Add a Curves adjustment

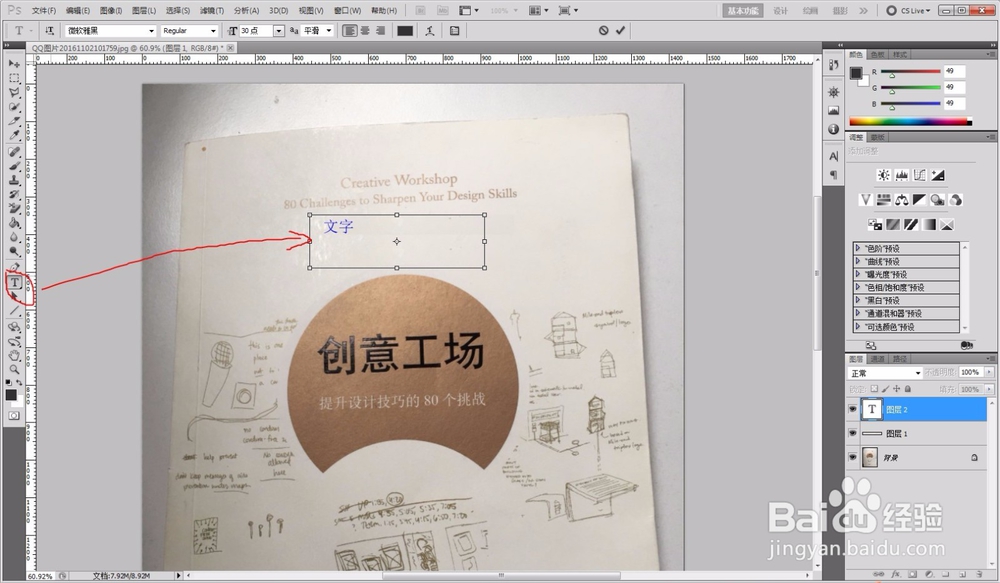click(x=919, y=175)
